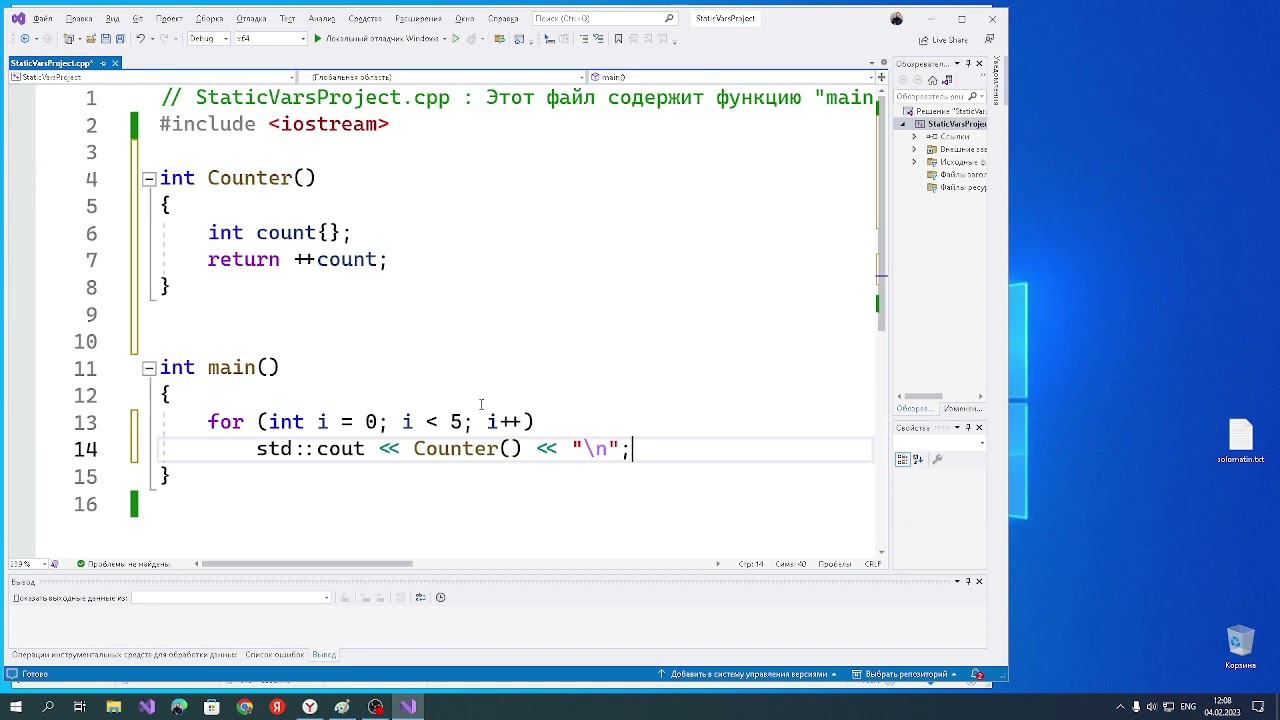Pin the StaticVarsProject.cpp tab
The height and width of the screenshot is (720, 1280).
101,63
